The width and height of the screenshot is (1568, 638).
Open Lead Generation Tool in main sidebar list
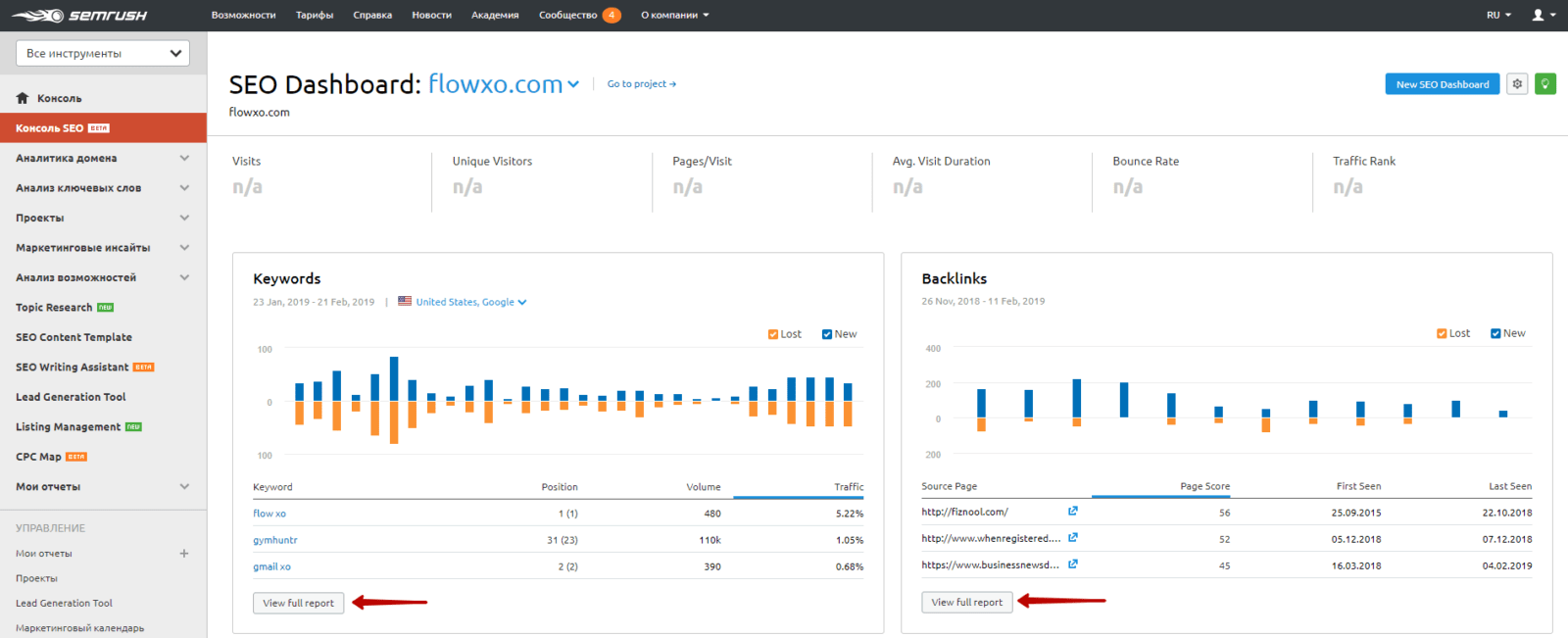tap(71, 397)
